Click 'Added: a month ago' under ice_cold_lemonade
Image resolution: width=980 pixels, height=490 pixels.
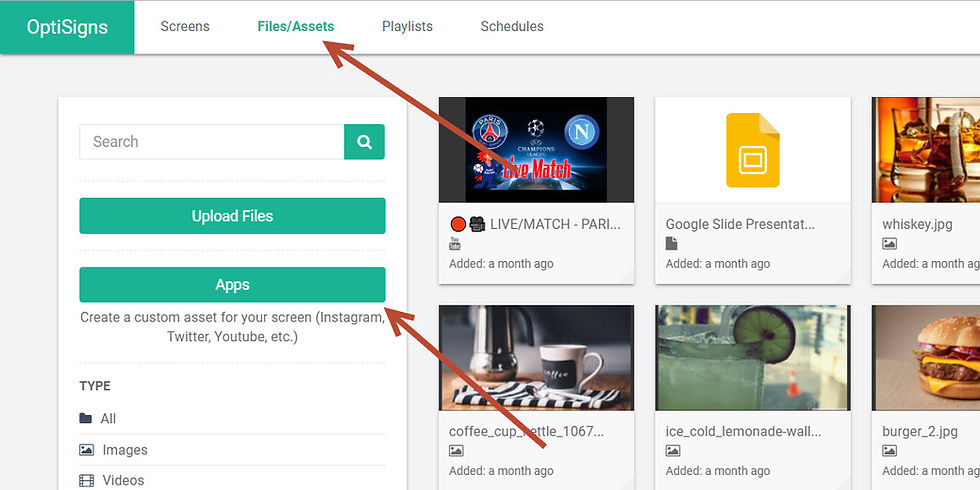point(718,471)
